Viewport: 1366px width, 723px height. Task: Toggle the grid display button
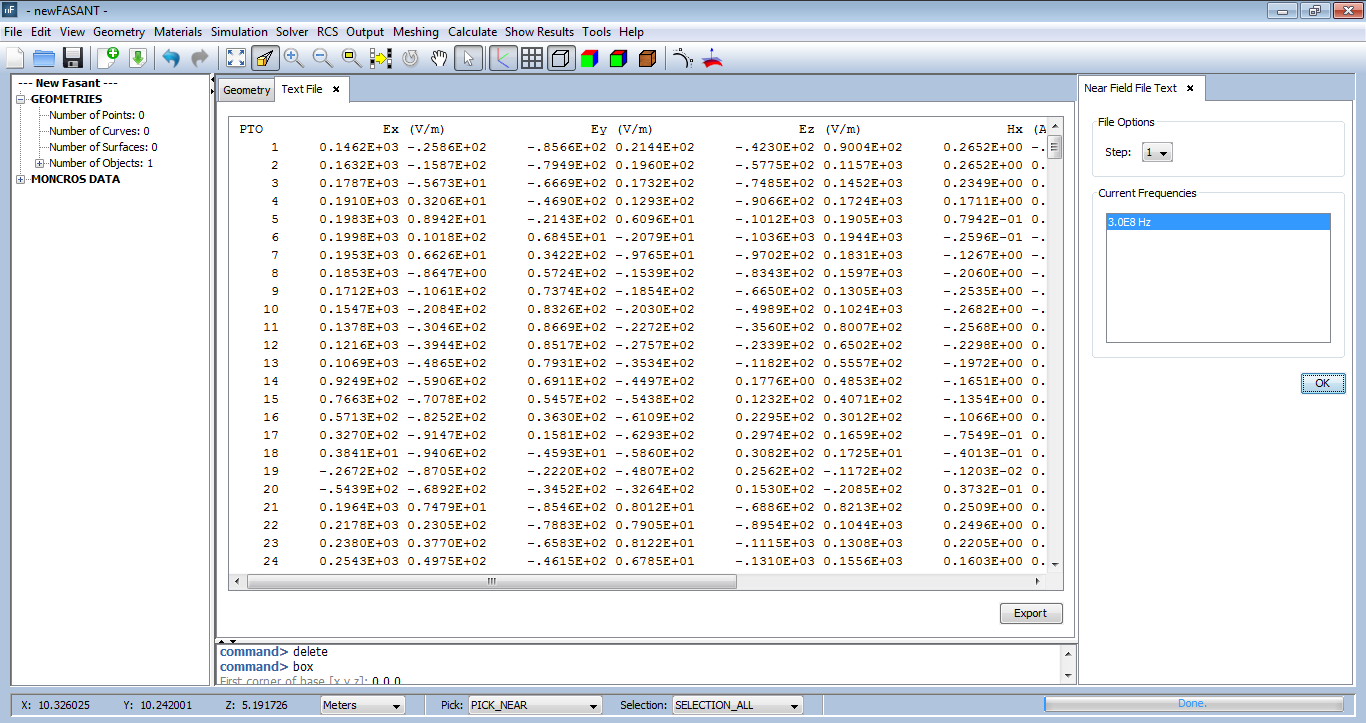coord(532,58)
